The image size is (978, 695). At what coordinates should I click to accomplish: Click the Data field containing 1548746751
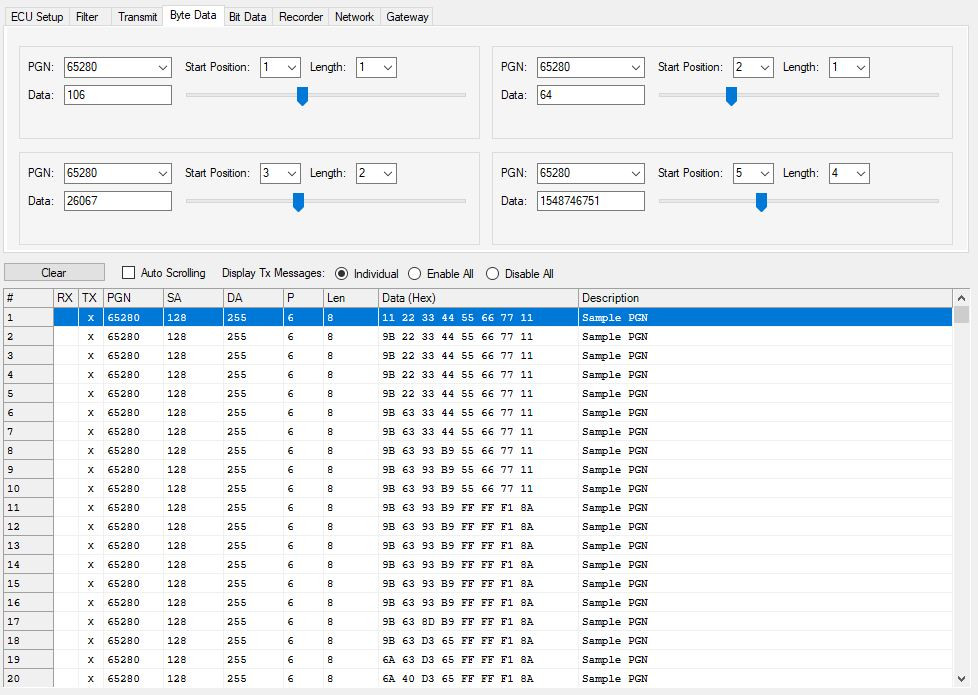pos(591,201)
